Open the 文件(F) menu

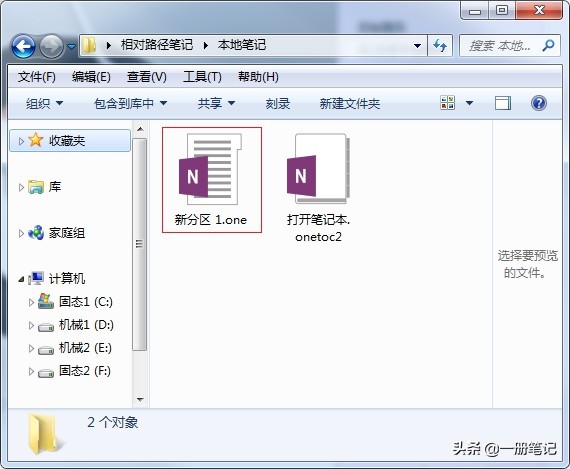click(x=37, y=77)
